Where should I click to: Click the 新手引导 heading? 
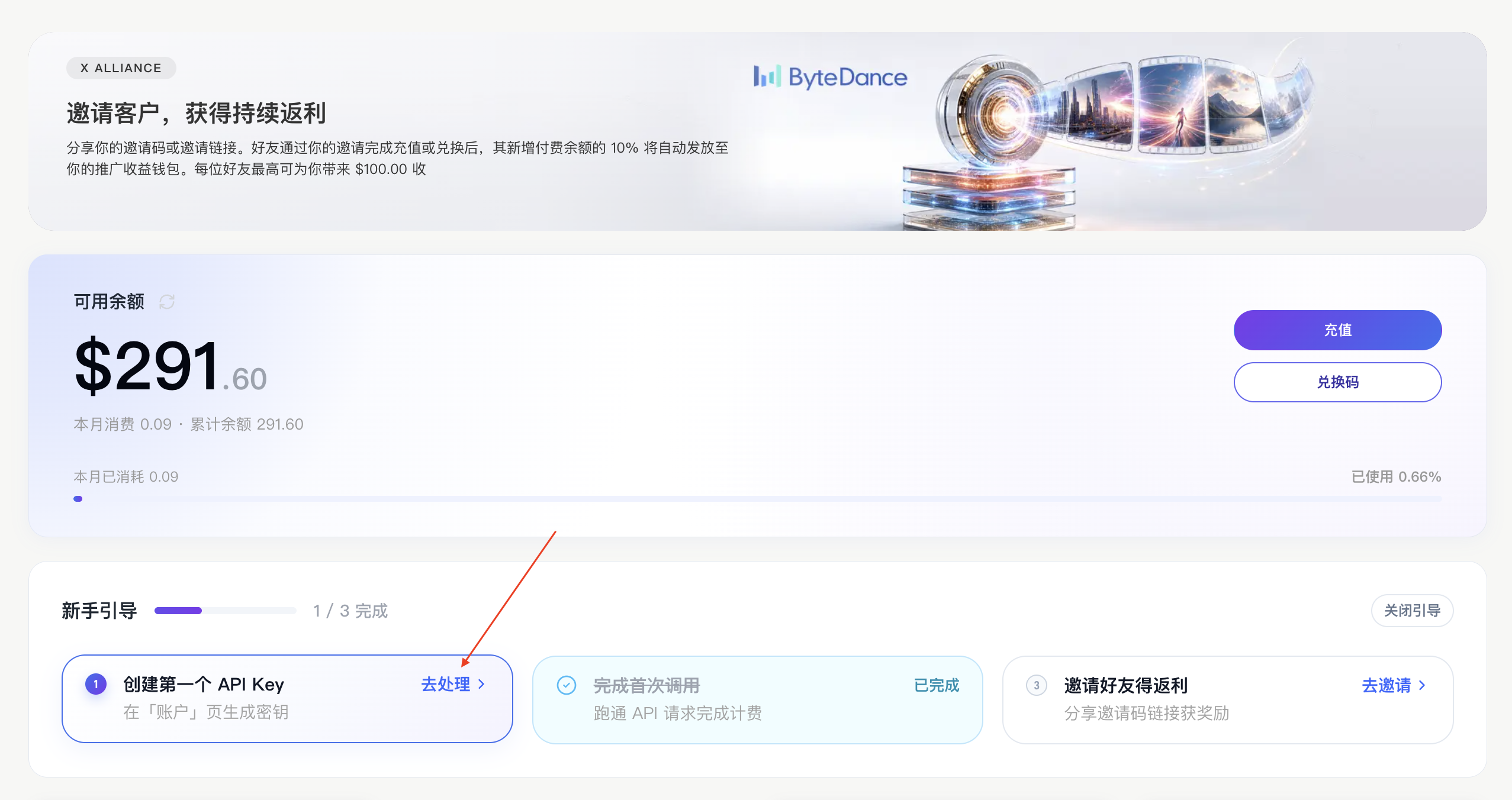[x=99, y=611]
